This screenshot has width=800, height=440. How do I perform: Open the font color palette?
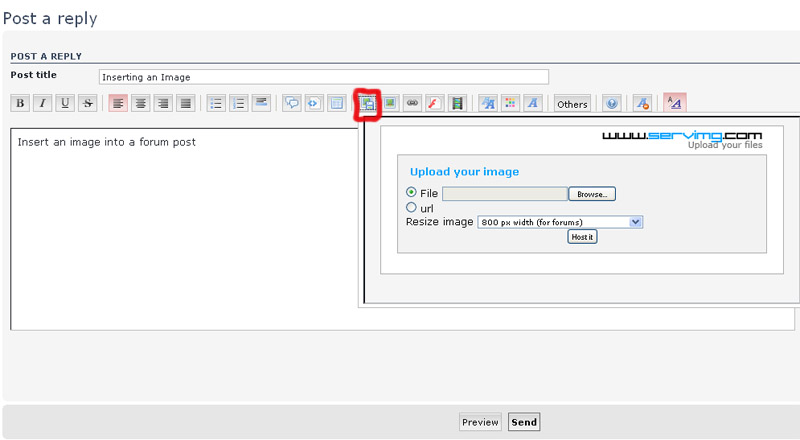510,104
